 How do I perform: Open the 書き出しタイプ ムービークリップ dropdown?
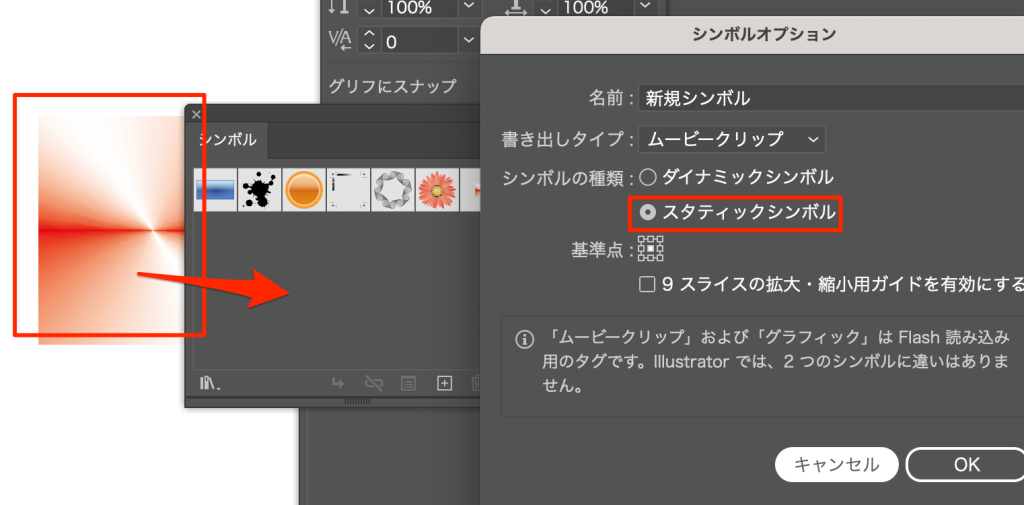point(732,139)
